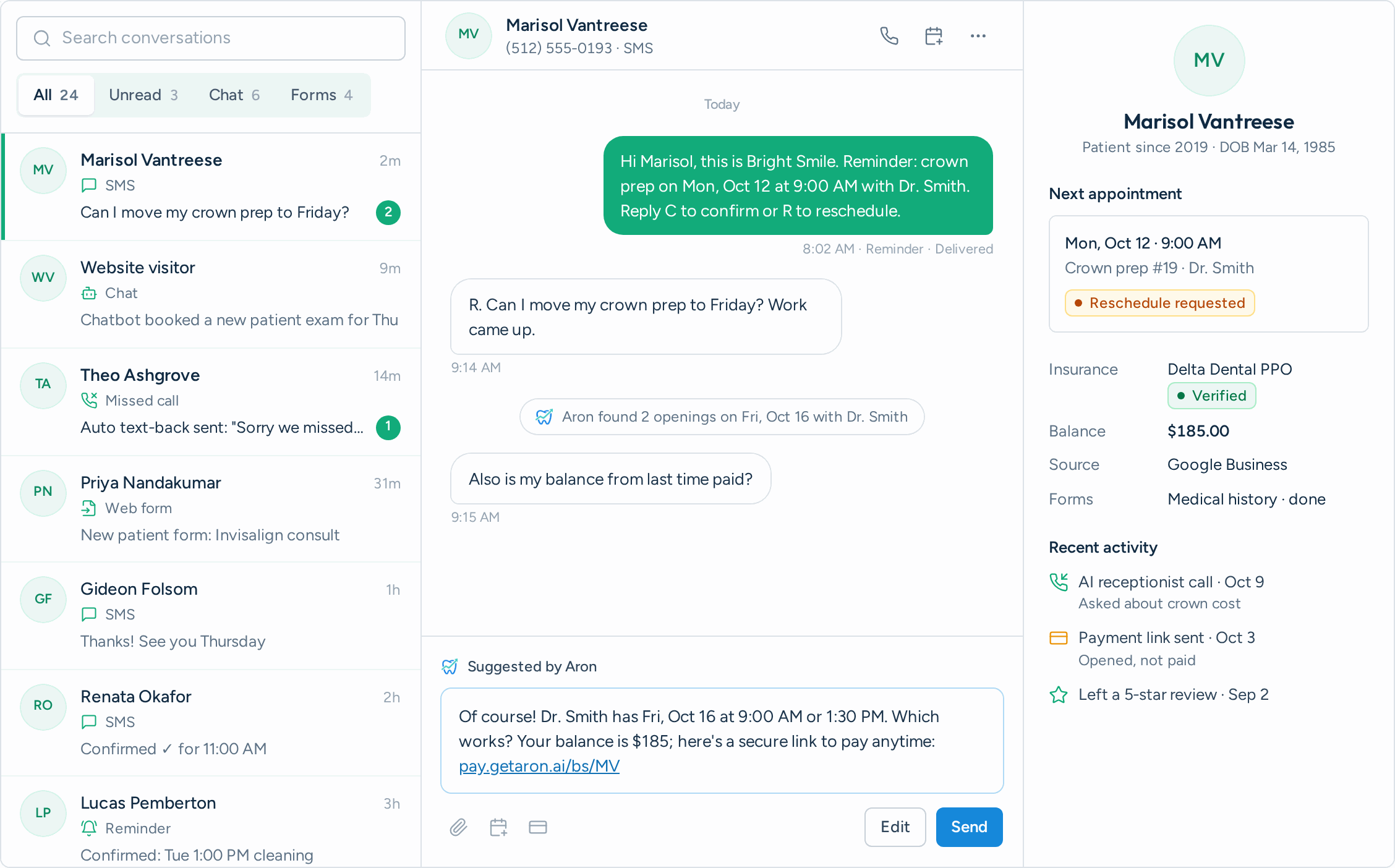
Task: Open the schedule appointment icon in the header
Action: click(934, 36)
